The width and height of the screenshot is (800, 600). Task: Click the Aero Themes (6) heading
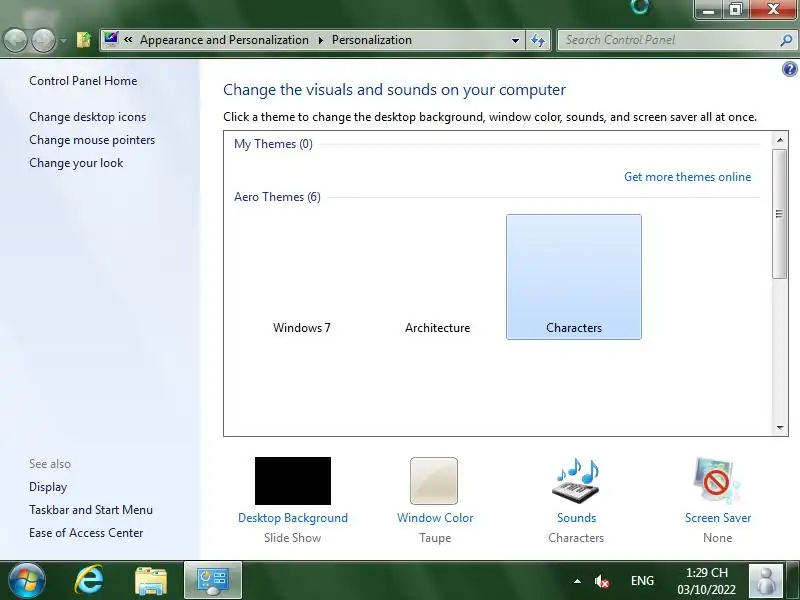[277, 197]
